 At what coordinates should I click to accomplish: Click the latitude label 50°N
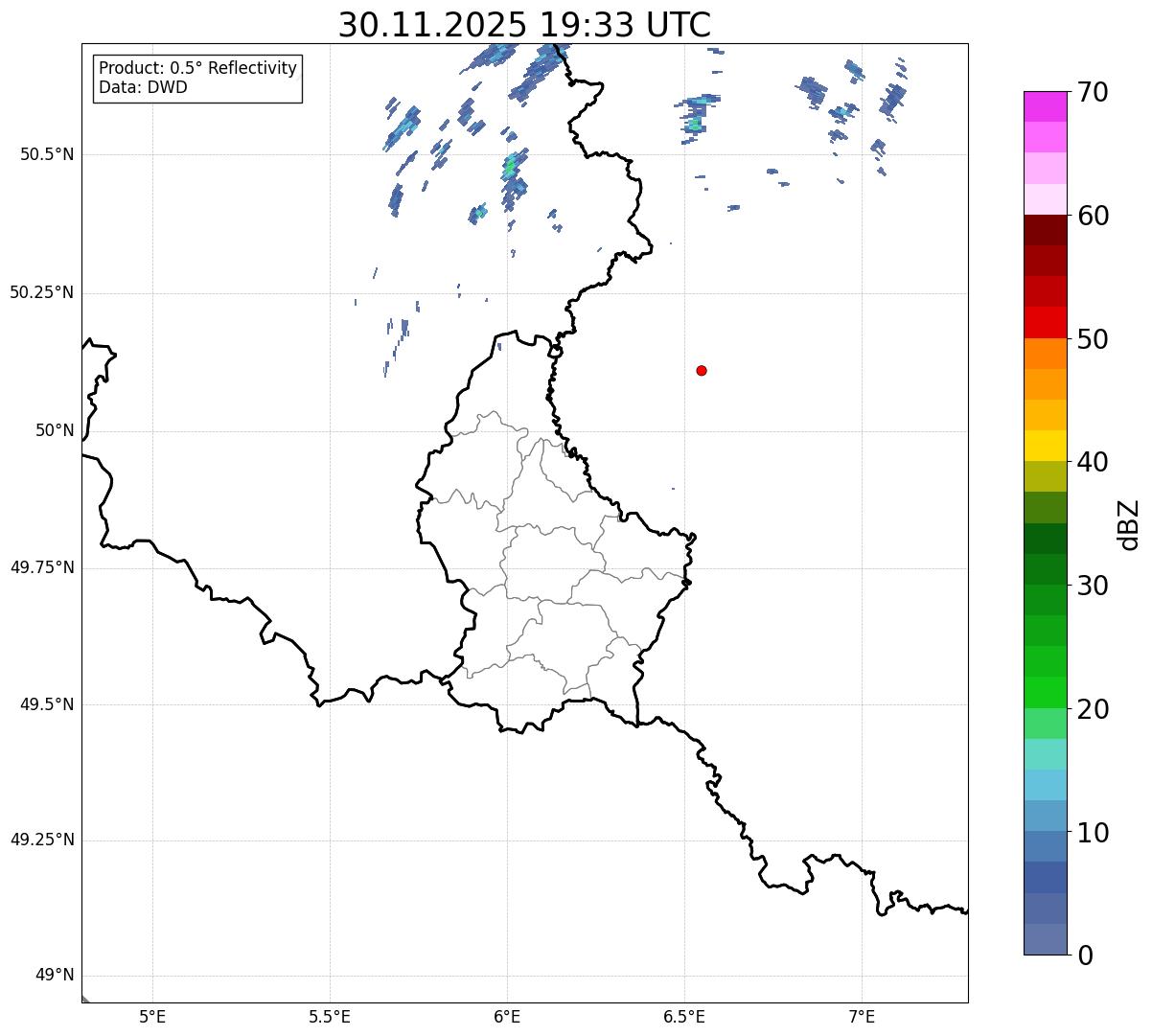(x=54, y=430)
